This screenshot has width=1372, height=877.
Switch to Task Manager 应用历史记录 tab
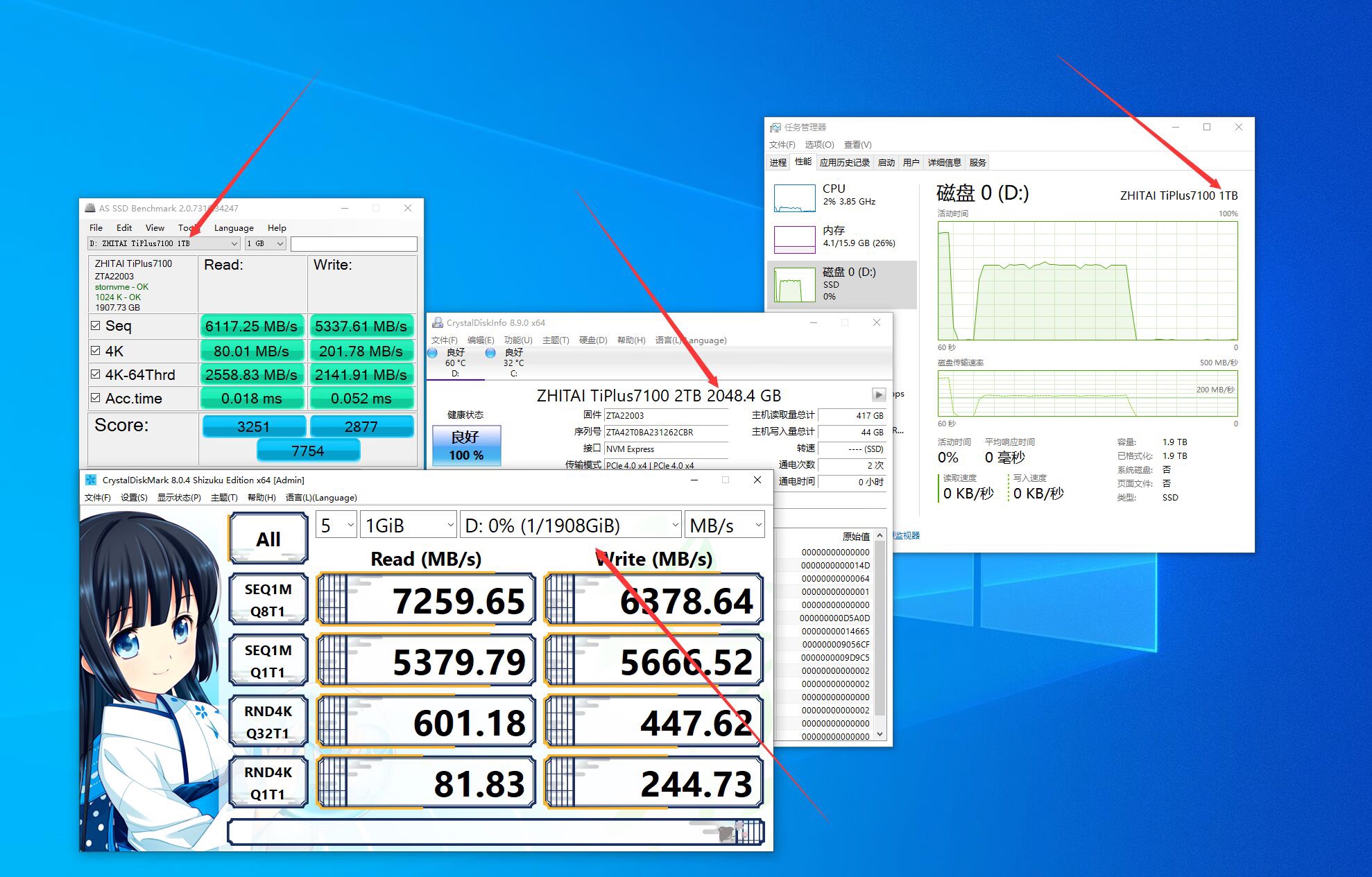click(x=844, y=162)
